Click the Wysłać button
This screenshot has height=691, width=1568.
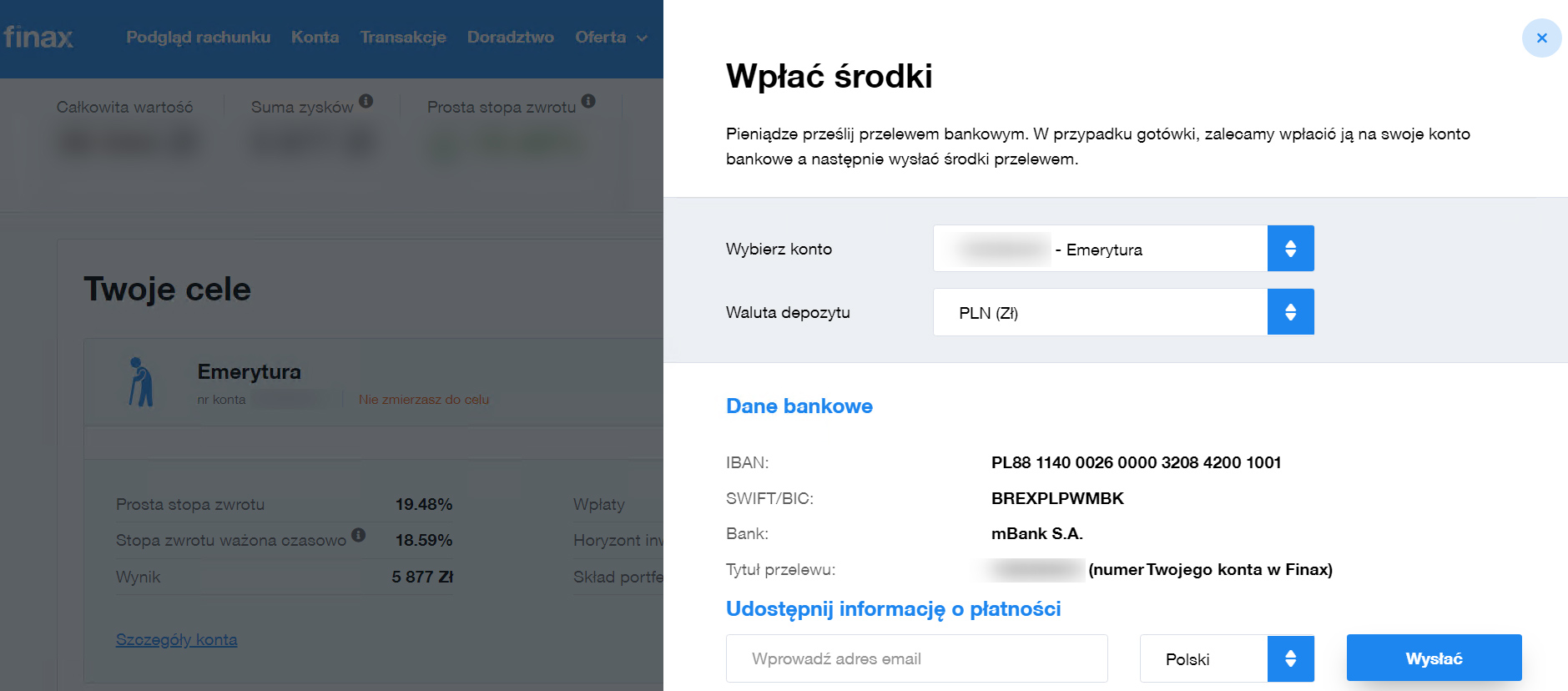[x=1434, y=658]
